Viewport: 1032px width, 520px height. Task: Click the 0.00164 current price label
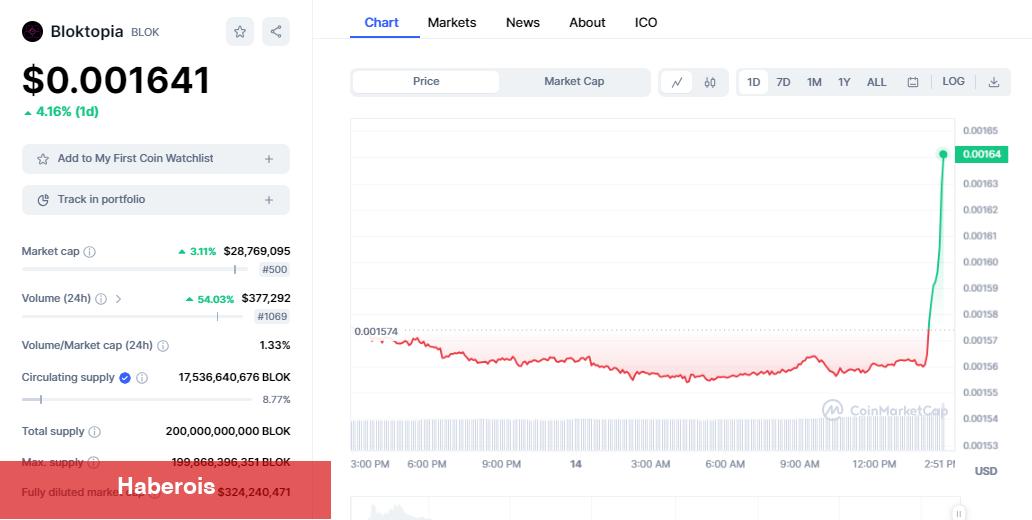[x=982, y=154]
